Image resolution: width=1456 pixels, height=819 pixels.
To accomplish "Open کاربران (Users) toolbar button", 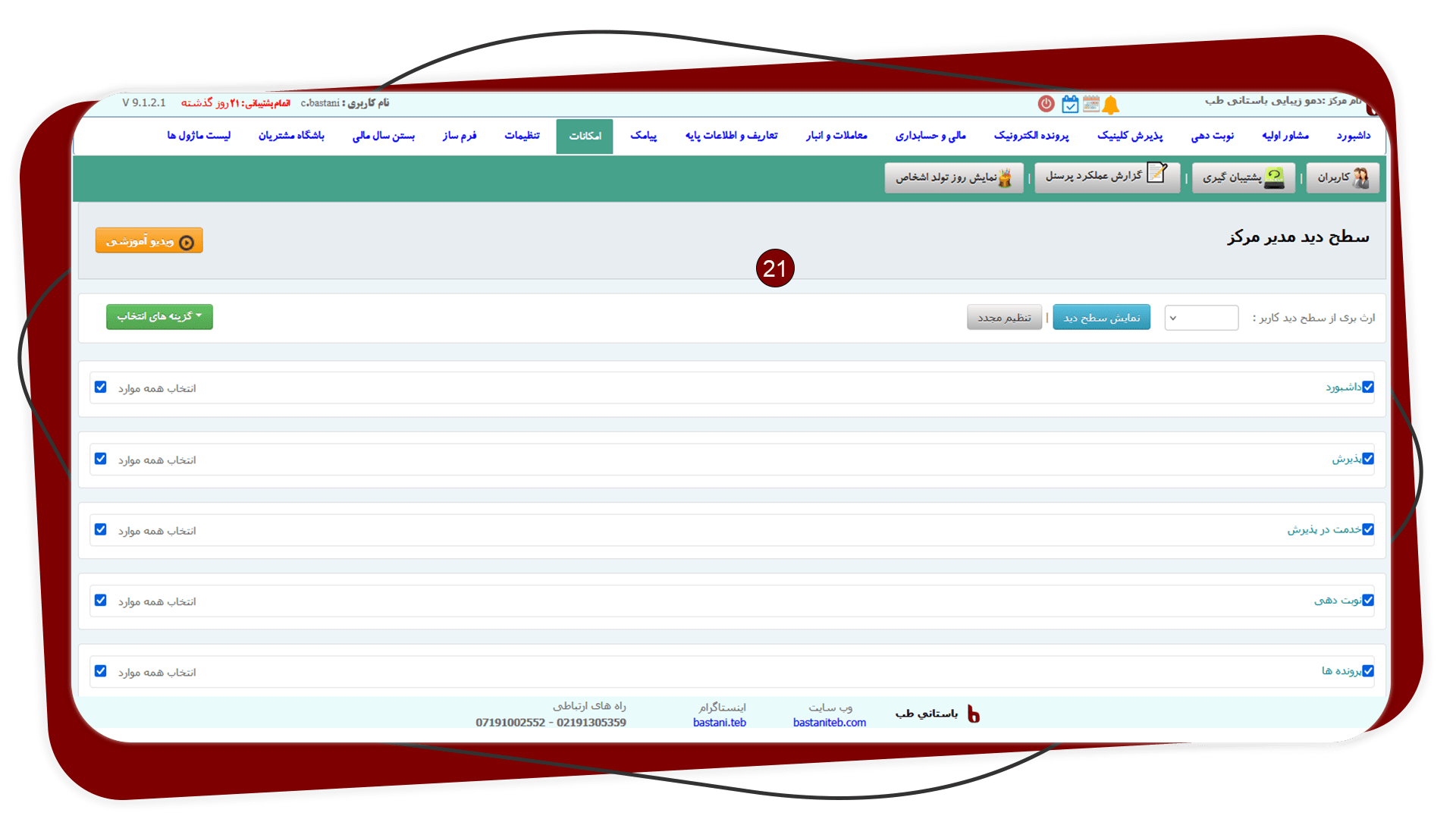I will (x=1343, y=177).
